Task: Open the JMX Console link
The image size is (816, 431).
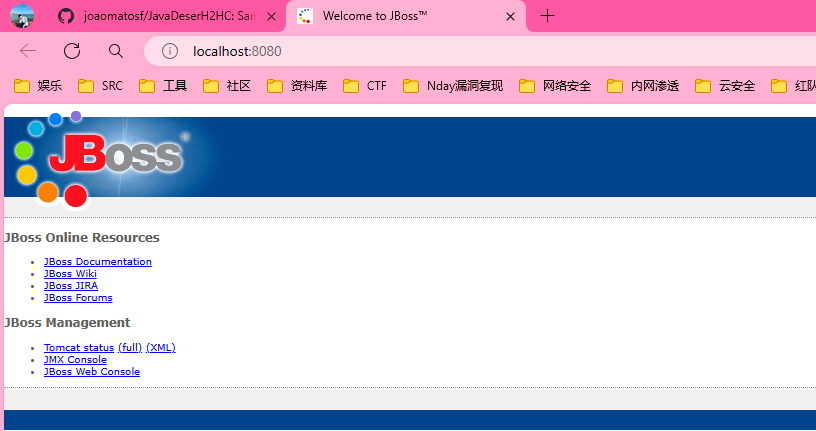Action: (75, 360)
